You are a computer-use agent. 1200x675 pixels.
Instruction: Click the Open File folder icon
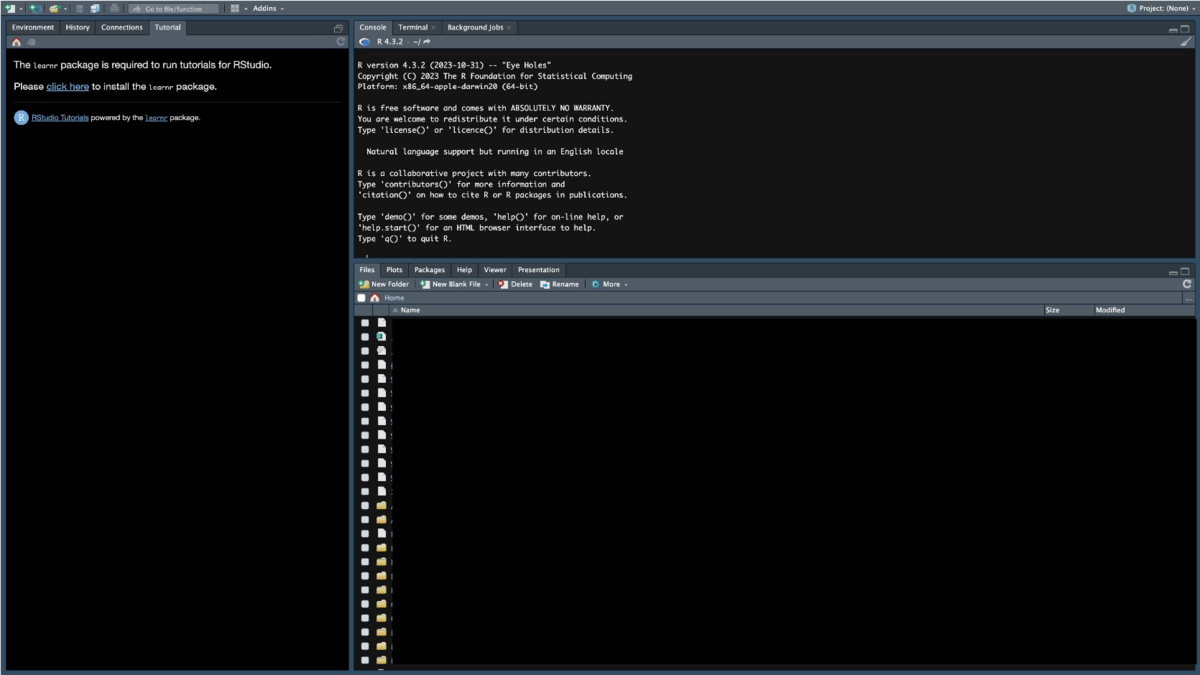coord(54,8)
